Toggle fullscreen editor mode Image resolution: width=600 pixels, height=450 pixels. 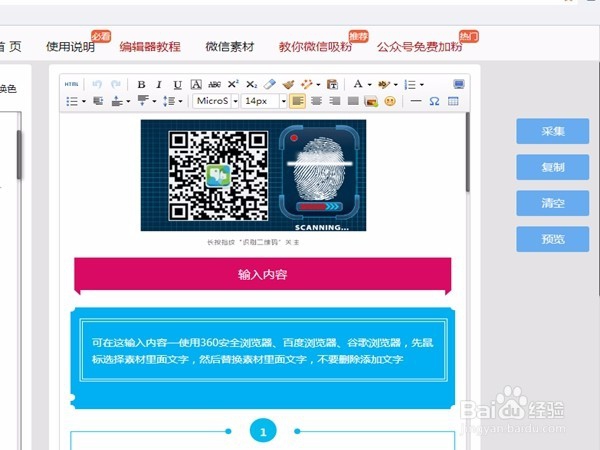coord(459,84)
